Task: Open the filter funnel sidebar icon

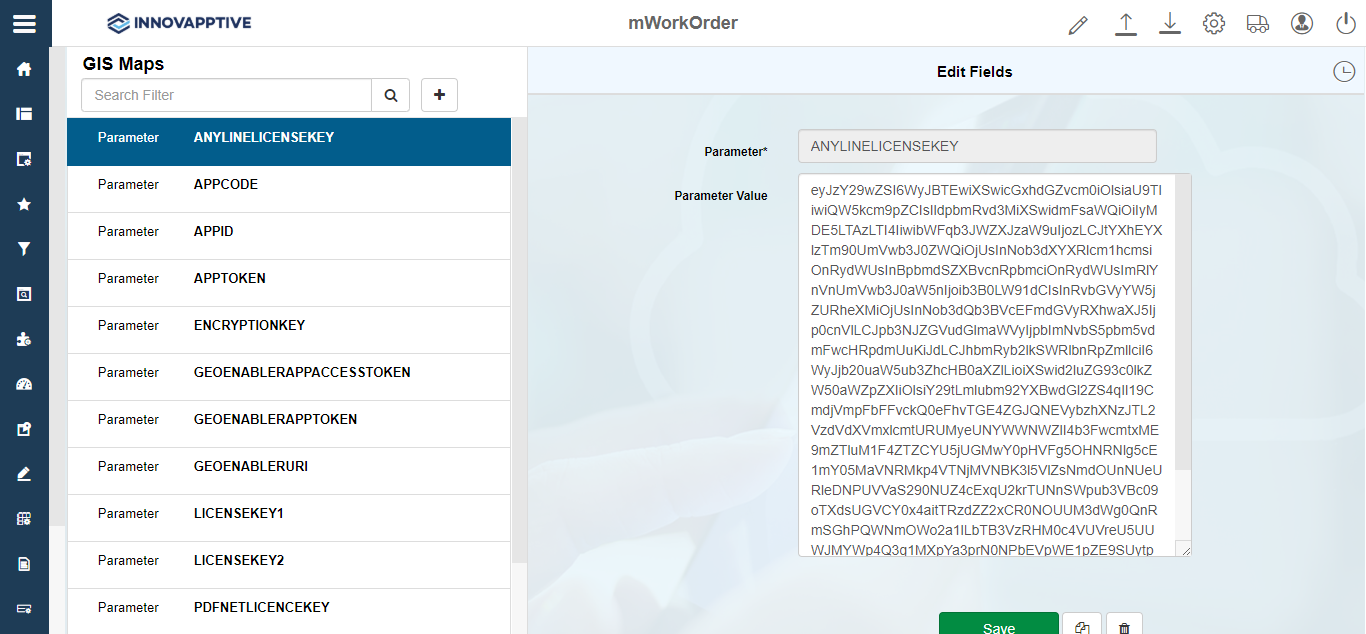Action: coord(24,249)
